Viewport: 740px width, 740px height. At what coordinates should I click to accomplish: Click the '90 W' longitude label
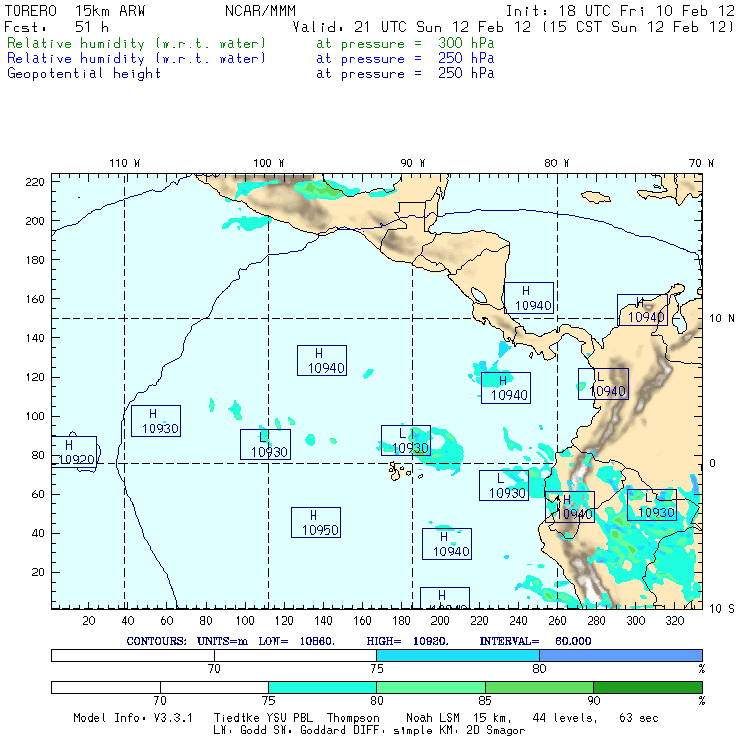pyautogui.click(x=412, y=163)
